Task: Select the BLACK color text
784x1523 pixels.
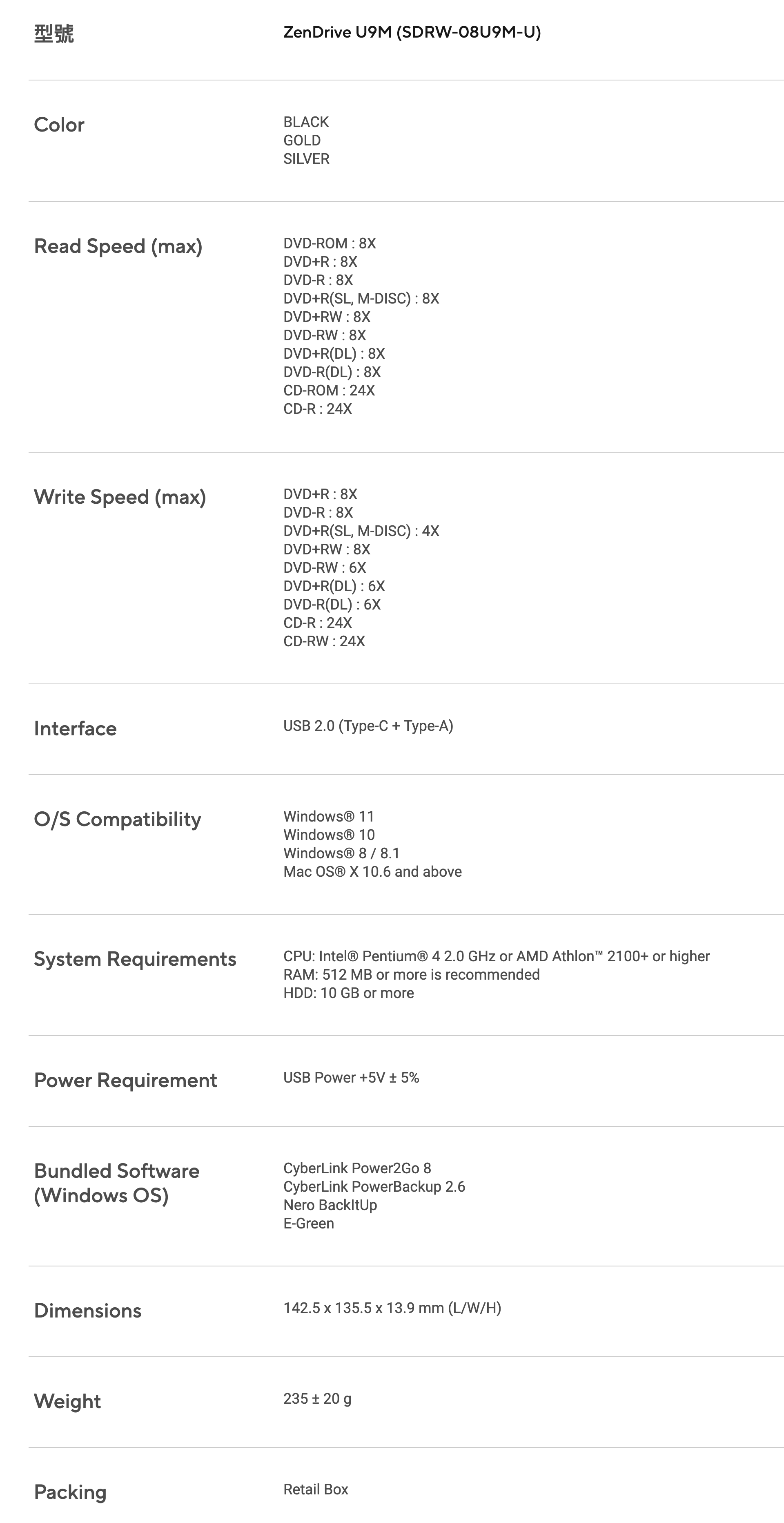Action: pyautogui.click(x=305, y=123)
